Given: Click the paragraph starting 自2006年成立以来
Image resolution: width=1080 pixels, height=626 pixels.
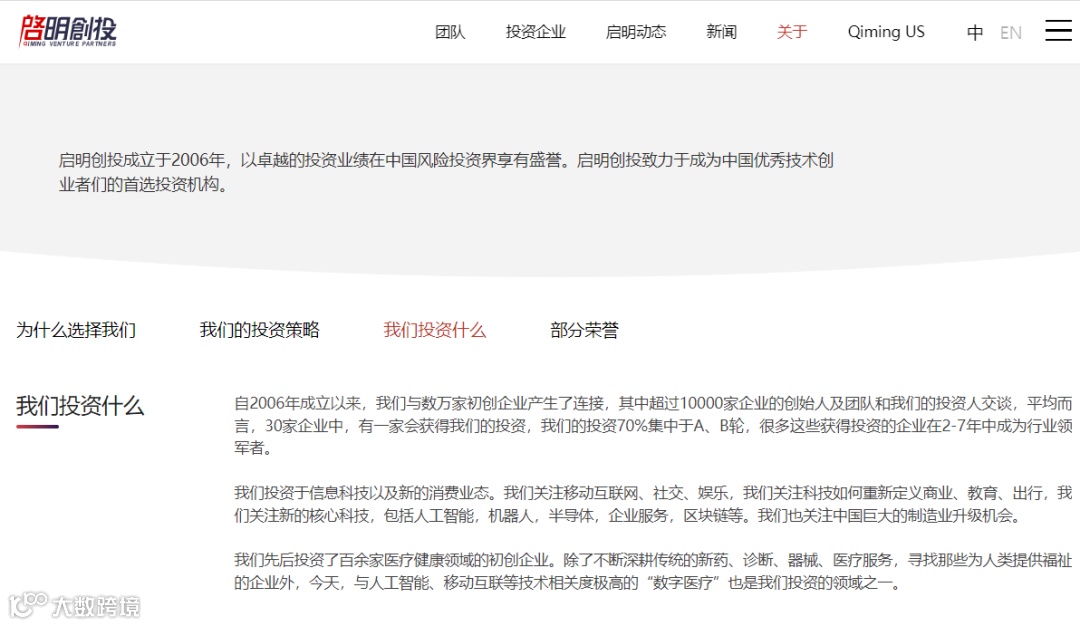Looking at the screenshot, I should click(x=653, y=426).
